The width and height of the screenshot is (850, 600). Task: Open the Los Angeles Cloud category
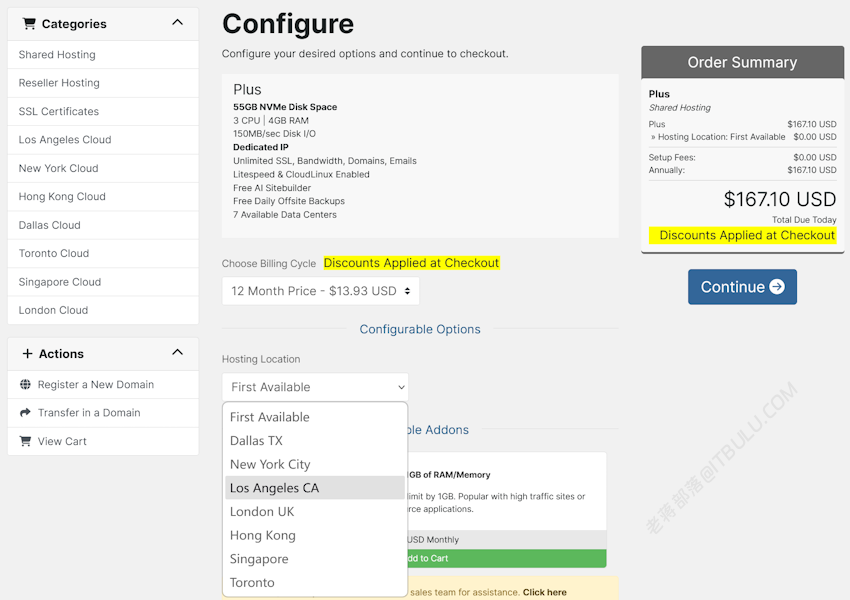coord(103,140)
